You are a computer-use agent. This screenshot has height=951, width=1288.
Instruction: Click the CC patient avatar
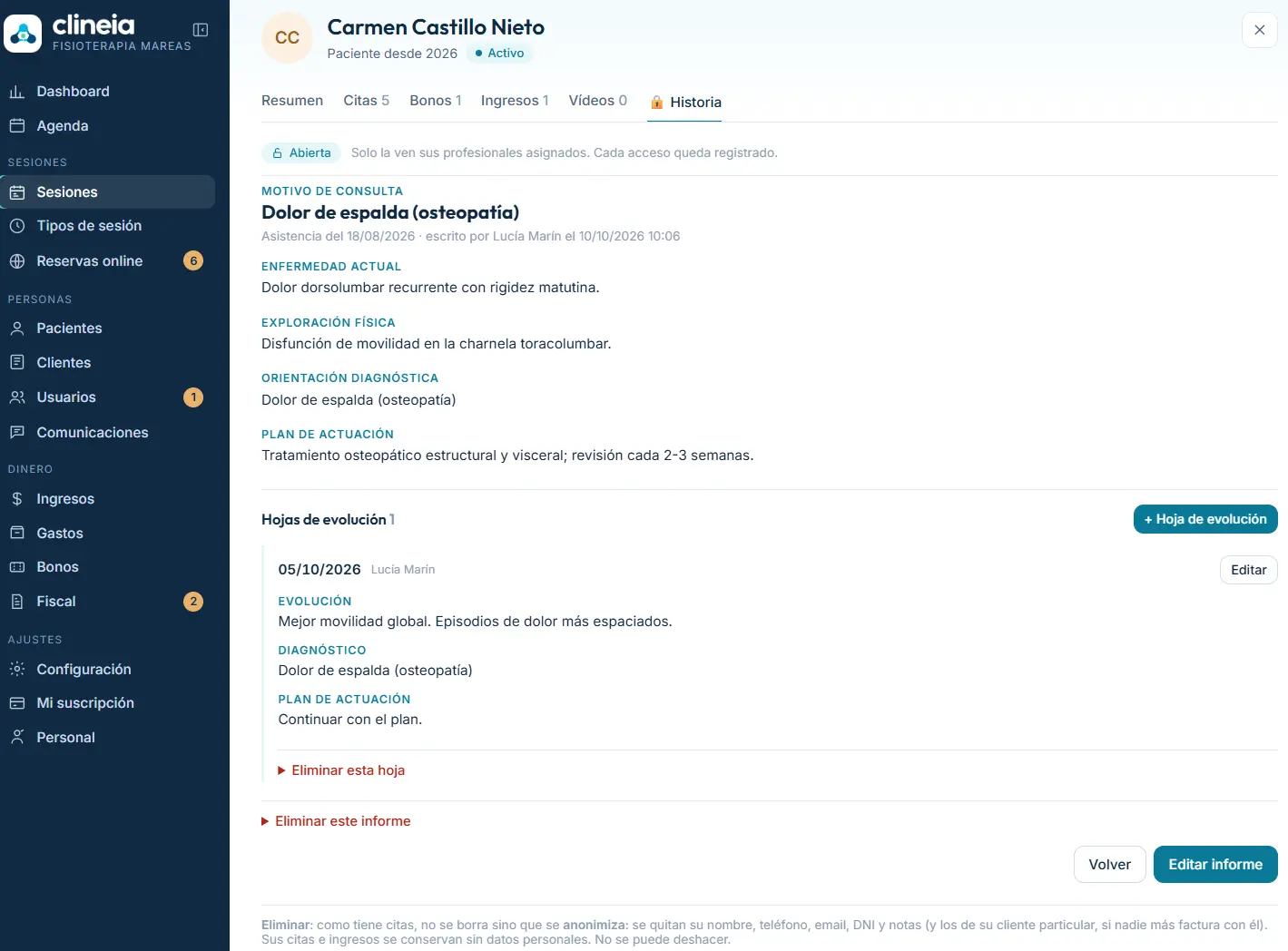coord(287,38)
